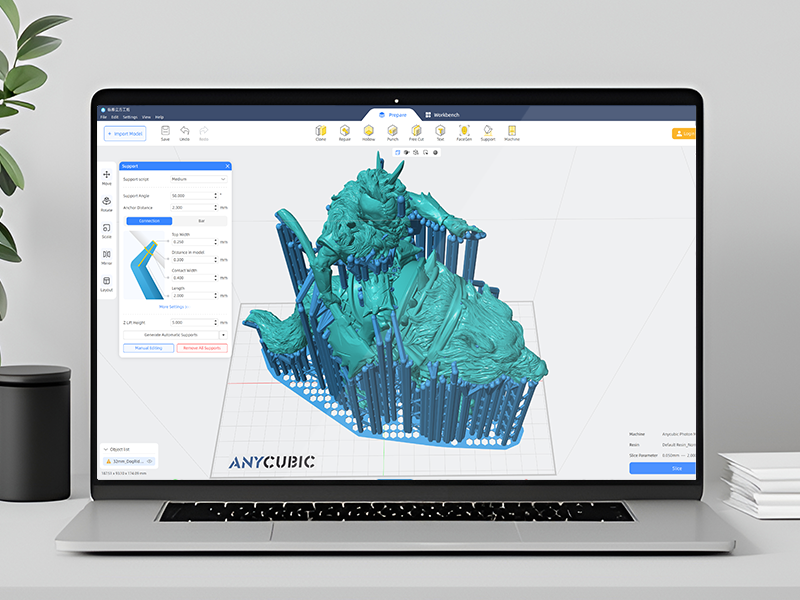Open the Hollow tool

368,133
